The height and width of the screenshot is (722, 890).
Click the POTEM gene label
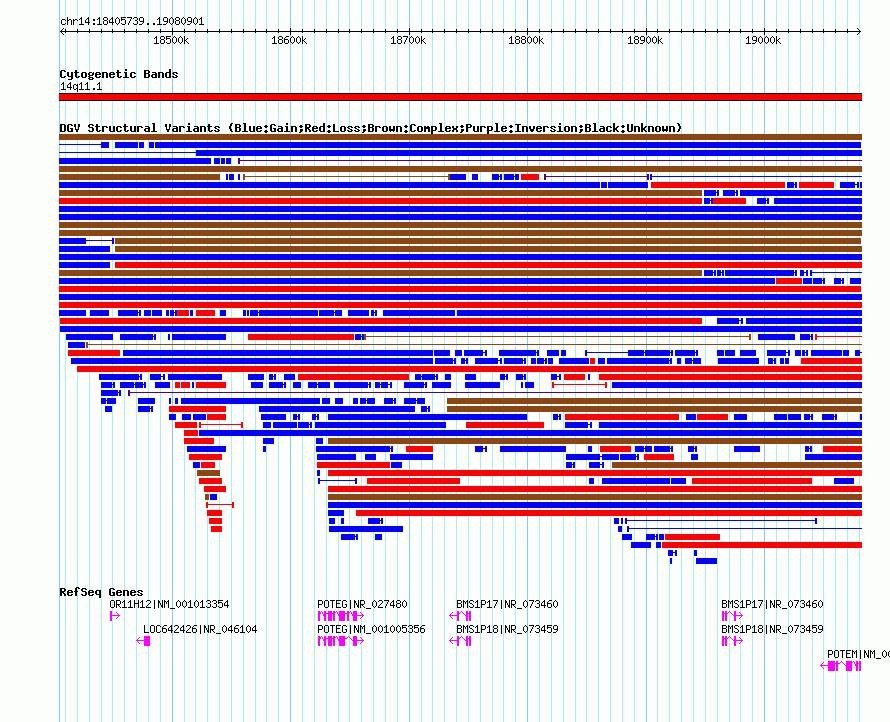858,654
